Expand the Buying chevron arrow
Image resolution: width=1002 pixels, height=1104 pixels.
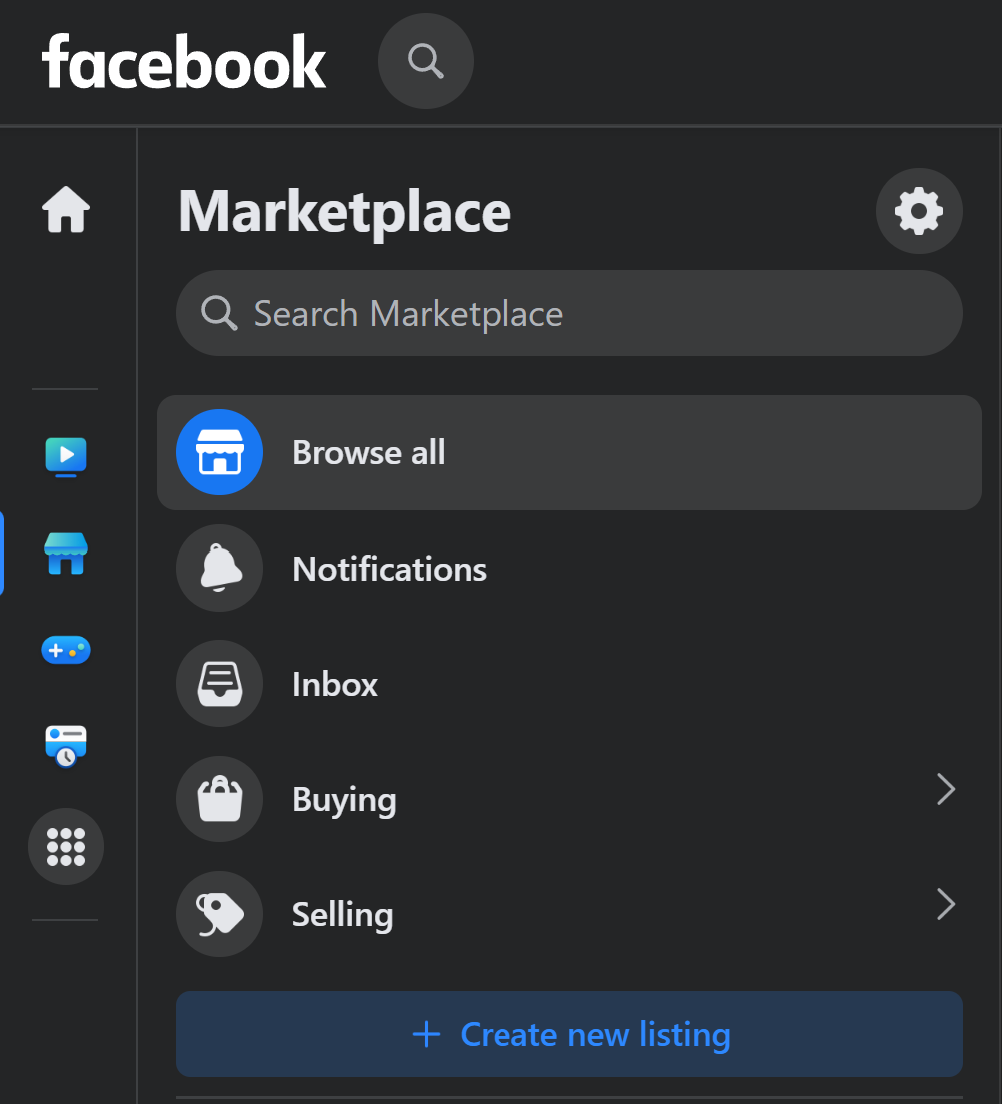click(946, 789)
